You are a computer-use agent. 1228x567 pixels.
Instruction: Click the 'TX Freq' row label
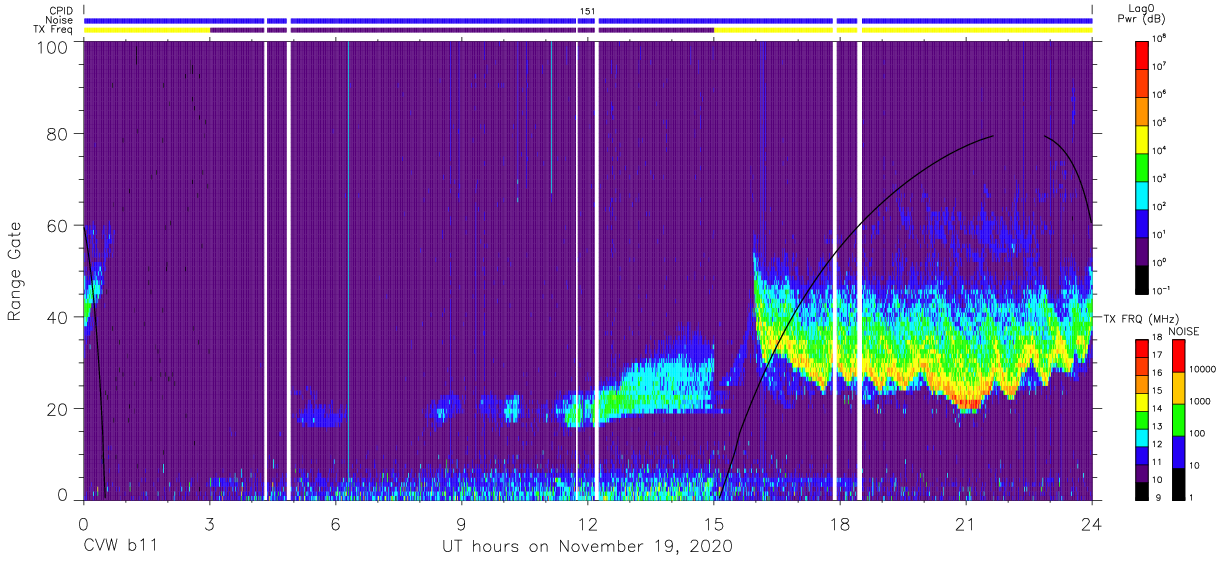point(54,30)
